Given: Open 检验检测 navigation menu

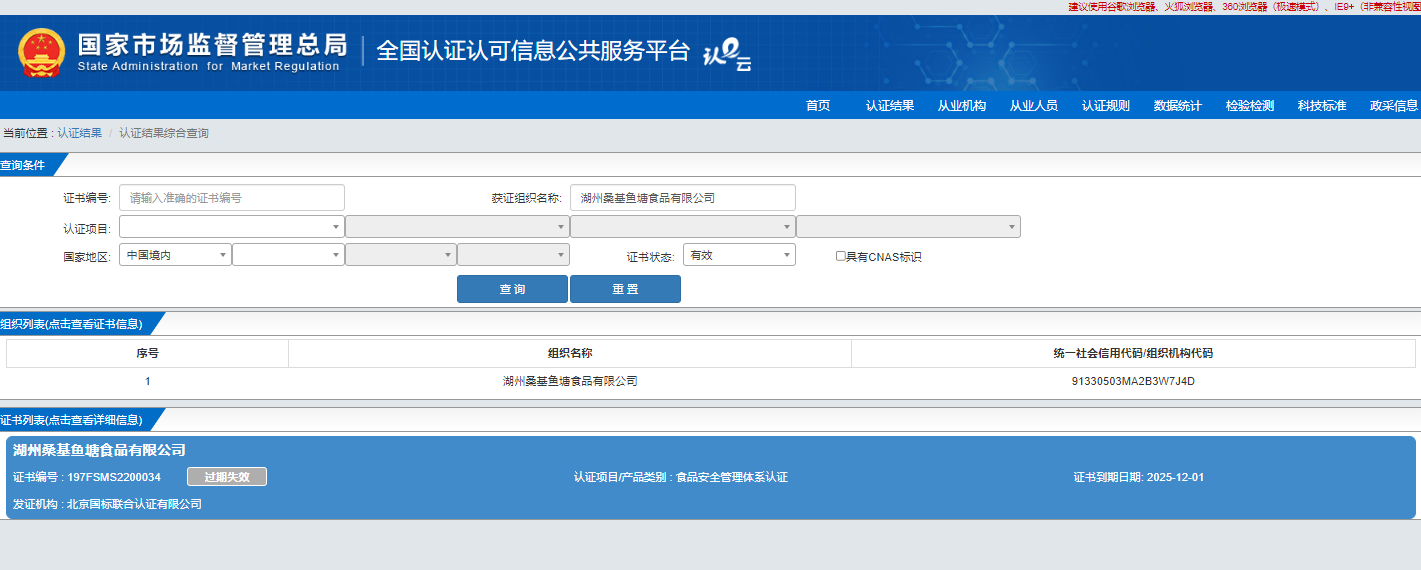Looking at the screenshot, I should pyautogui.click(x=1250, y=106).
